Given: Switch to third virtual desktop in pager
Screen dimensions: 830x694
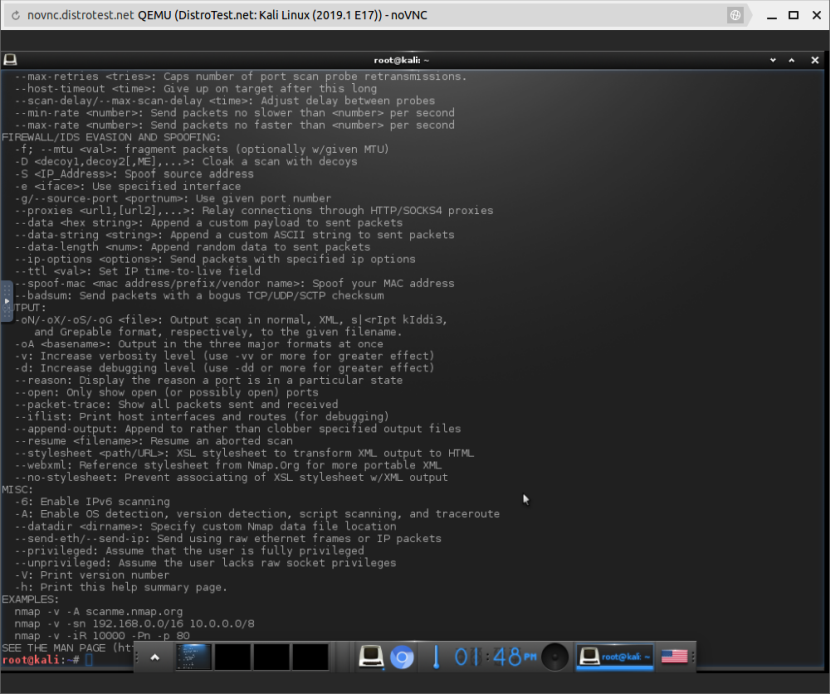Looking at the screenshot, I should (271, 657).
